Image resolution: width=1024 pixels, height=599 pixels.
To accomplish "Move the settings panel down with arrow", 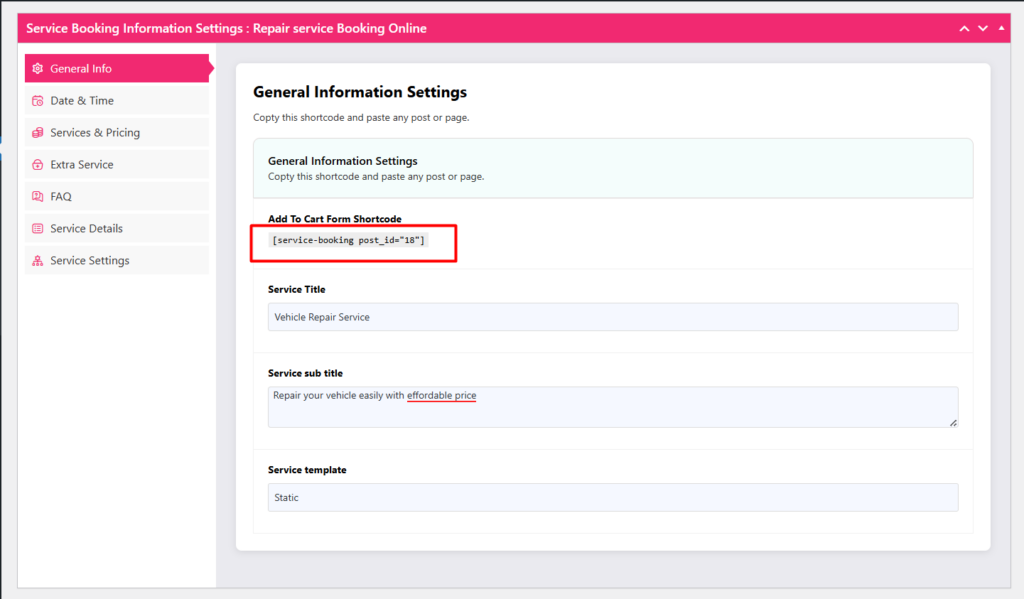I will coord(983,29).
